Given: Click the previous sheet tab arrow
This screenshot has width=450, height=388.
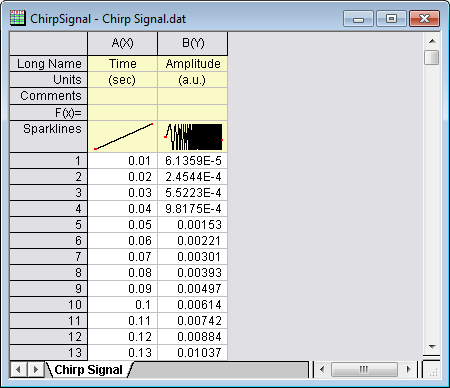Looking at the screenshot, I should click(x=19, y=369).
